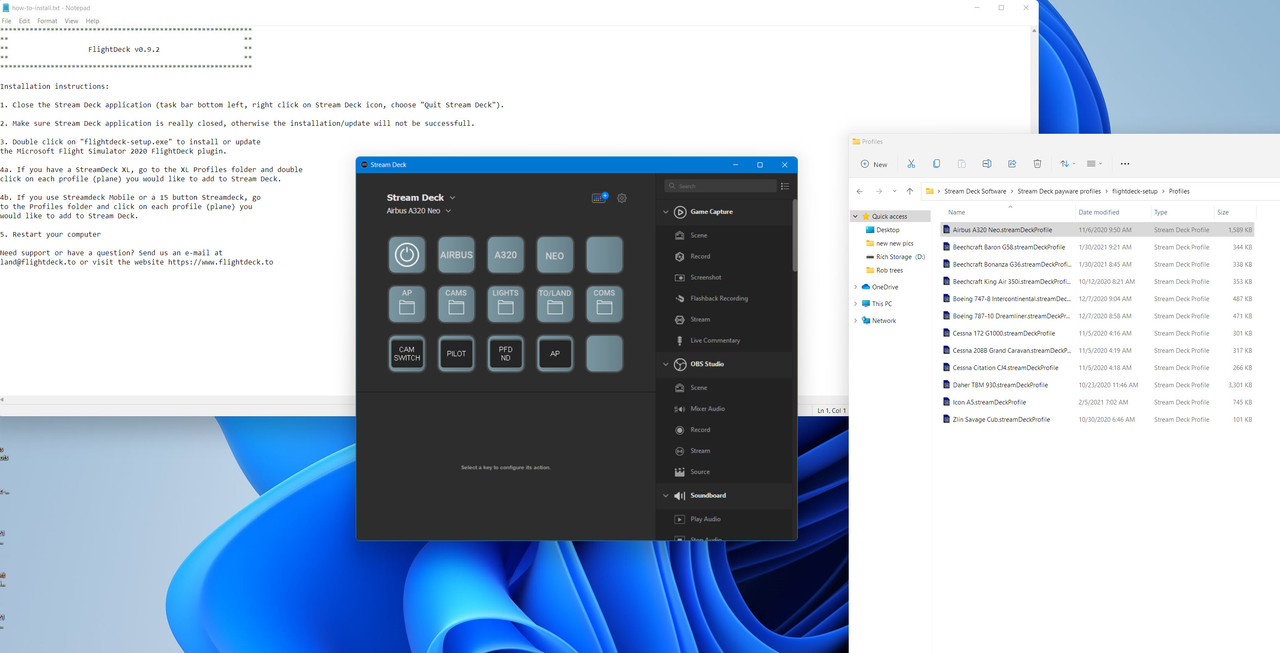1280x653 pixels.
Task: Expand the OneDrive tree node
Action: click(855, 287)
